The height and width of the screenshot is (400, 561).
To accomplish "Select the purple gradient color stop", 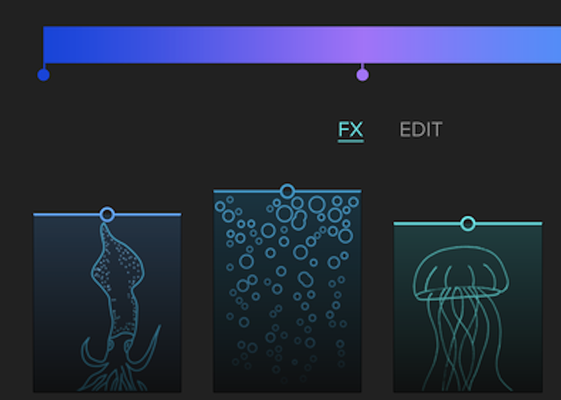I will pos(362,75).
